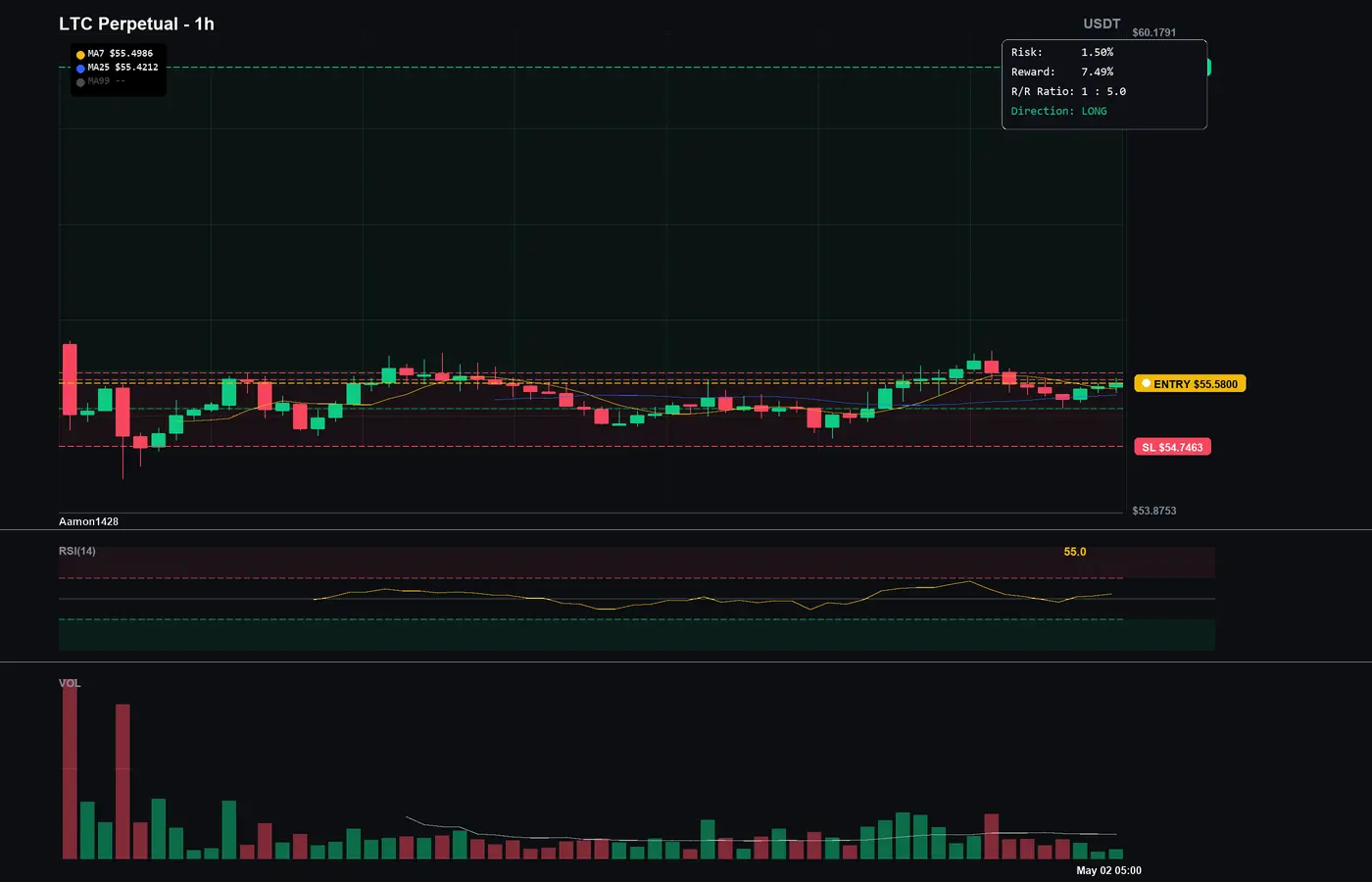Click the Direction: LONG row
This screenshot has width=1372, height=882.
coord(1058,112)
